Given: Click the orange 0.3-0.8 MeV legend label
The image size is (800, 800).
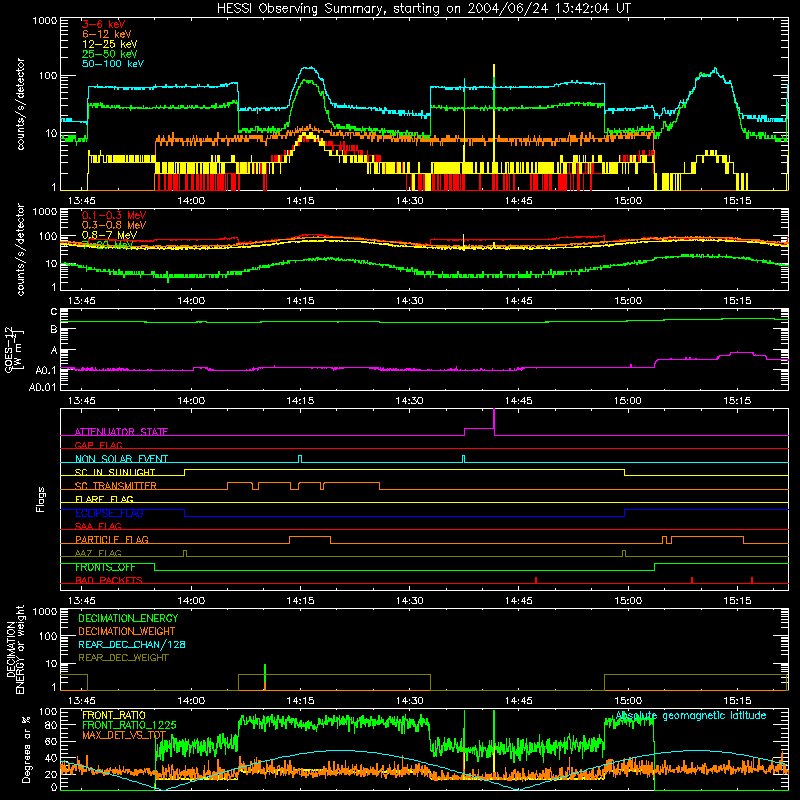Looking at the screenshot, I should [x=114, y=225].
